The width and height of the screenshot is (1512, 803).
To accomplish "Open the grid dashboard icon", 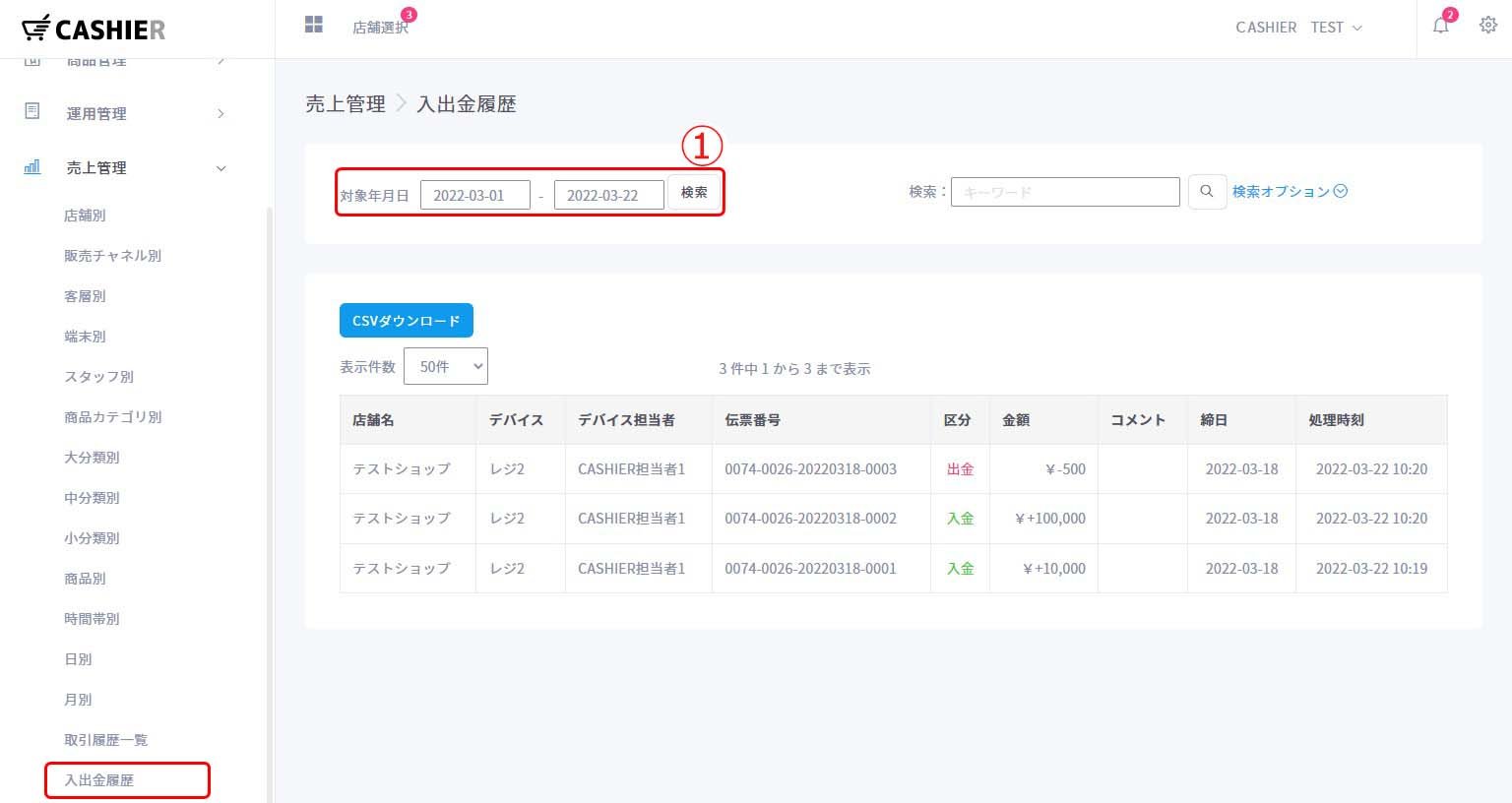I will [314, 25].
